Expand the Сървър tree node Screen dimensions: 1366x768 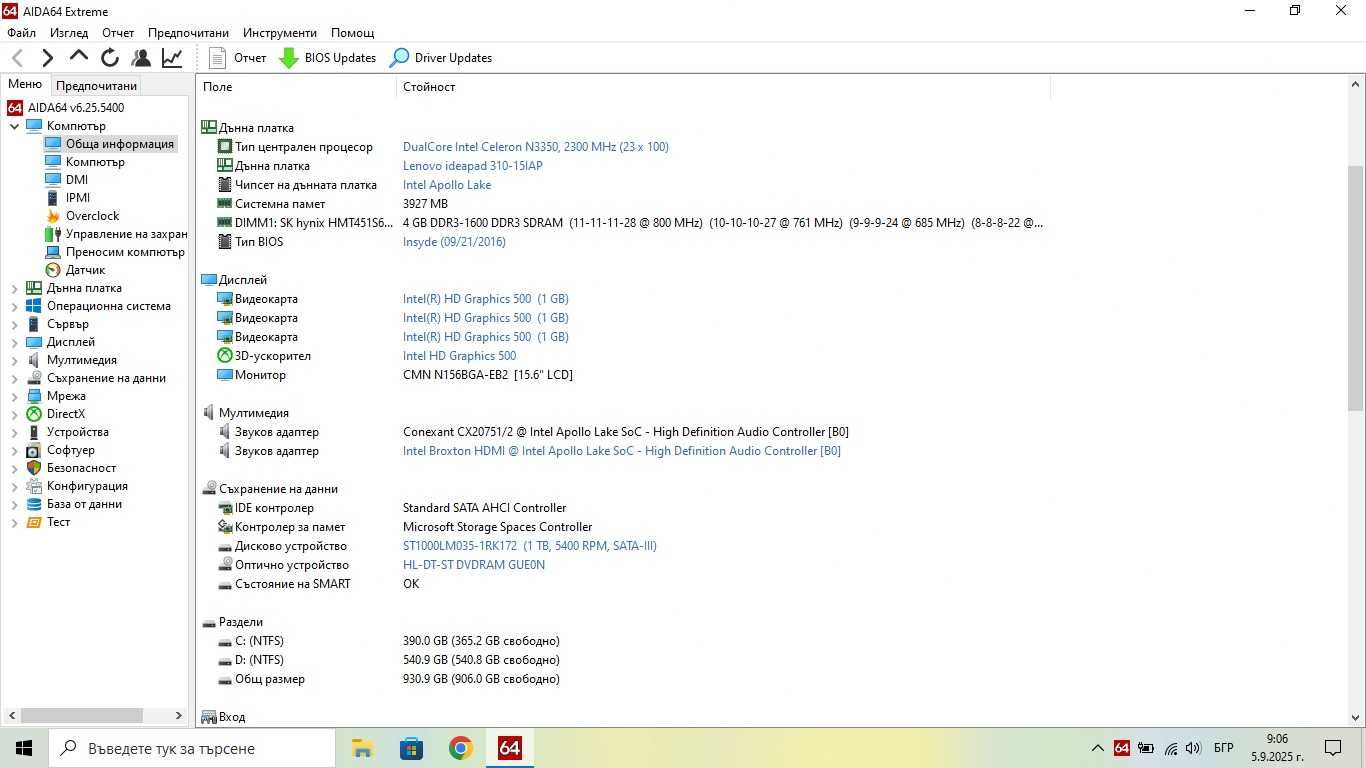tap(15, 324)
